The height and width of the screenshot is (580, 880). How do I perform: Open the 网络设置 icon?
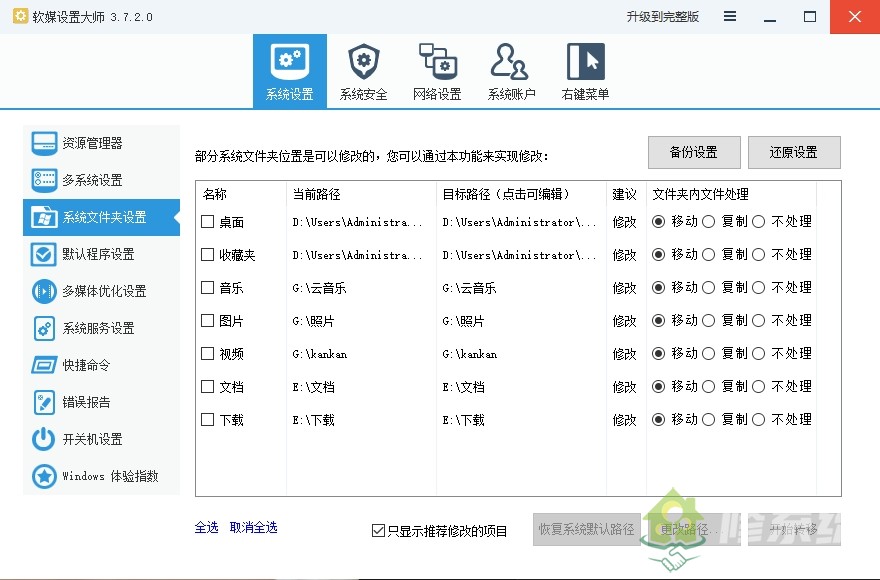[x=437, y=61]
